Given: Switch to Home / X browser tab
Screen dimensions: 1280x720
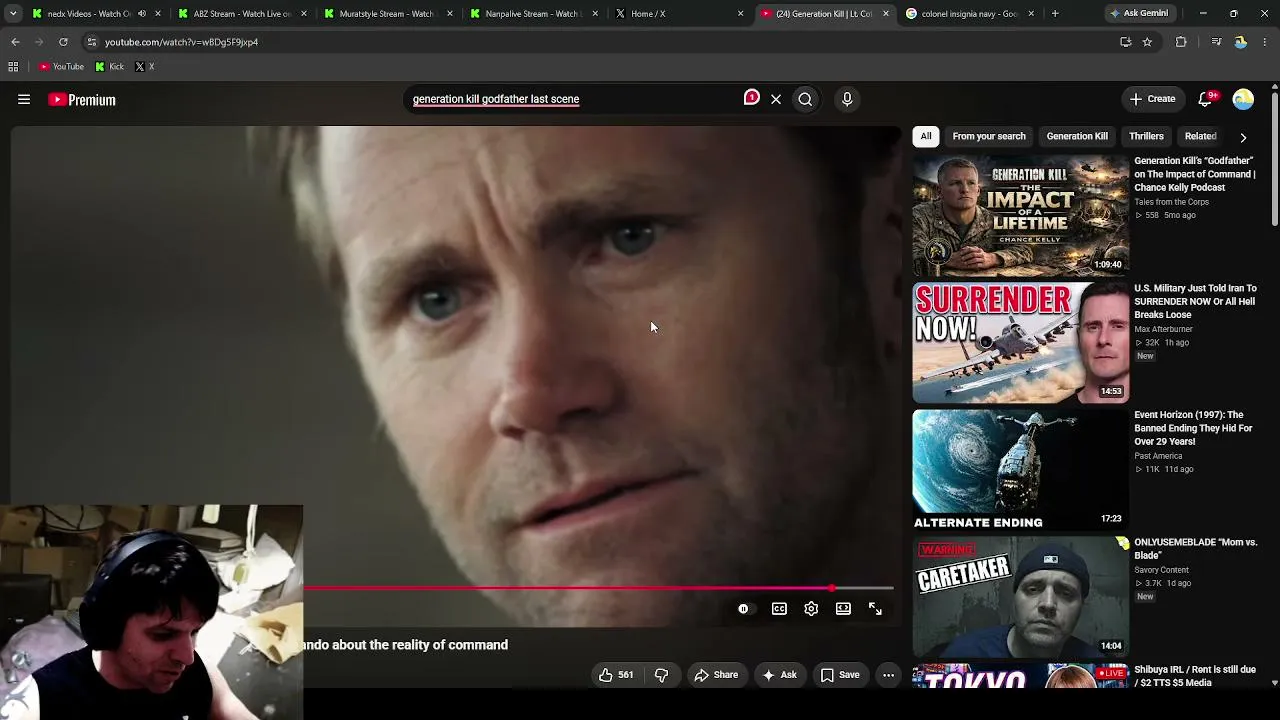Looking at the screenshot, I should 678,14.
